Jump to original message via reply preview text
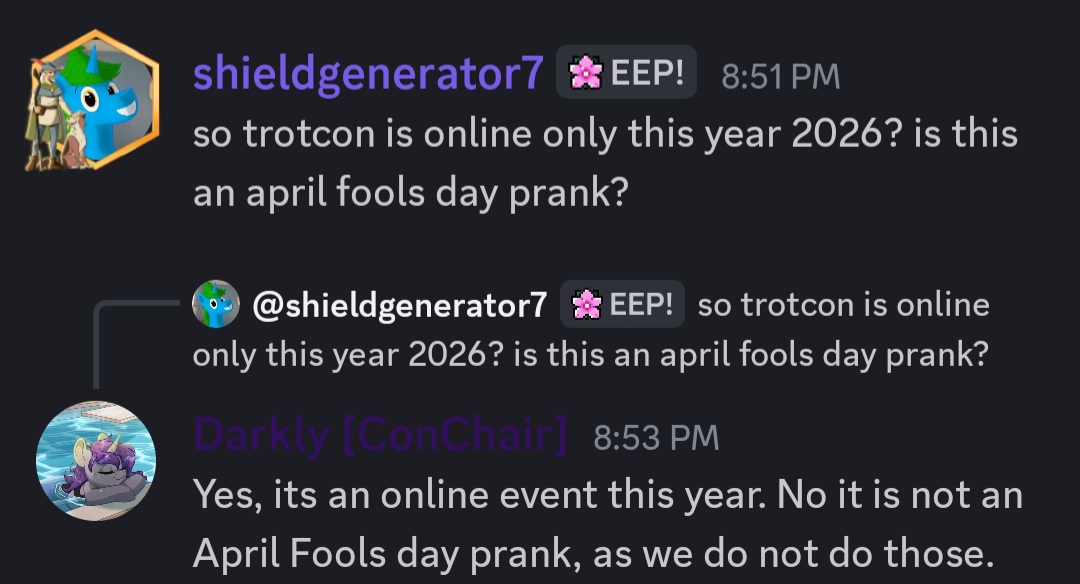 click(x=842, y=305)
